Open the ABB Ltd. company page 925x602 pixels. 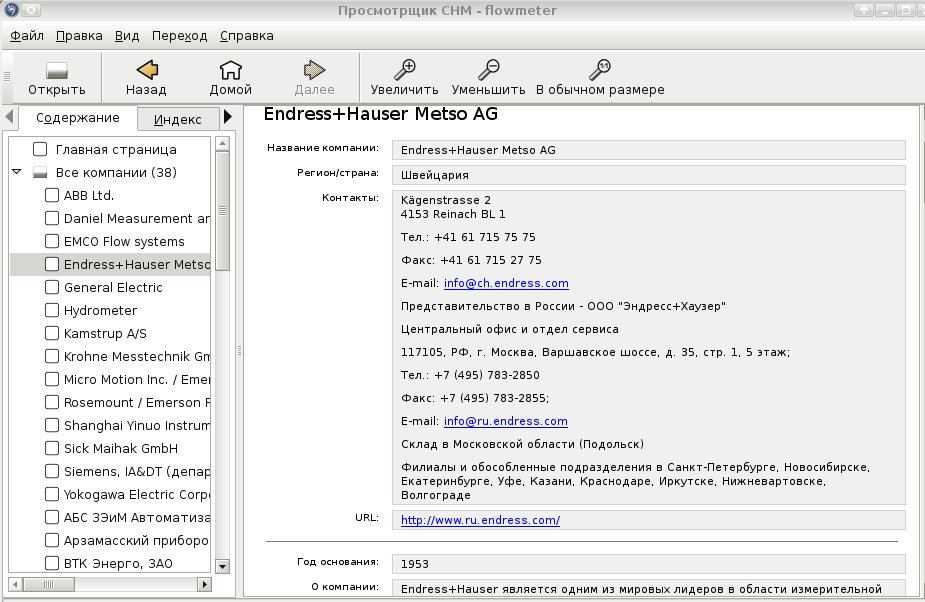(88, 195)
